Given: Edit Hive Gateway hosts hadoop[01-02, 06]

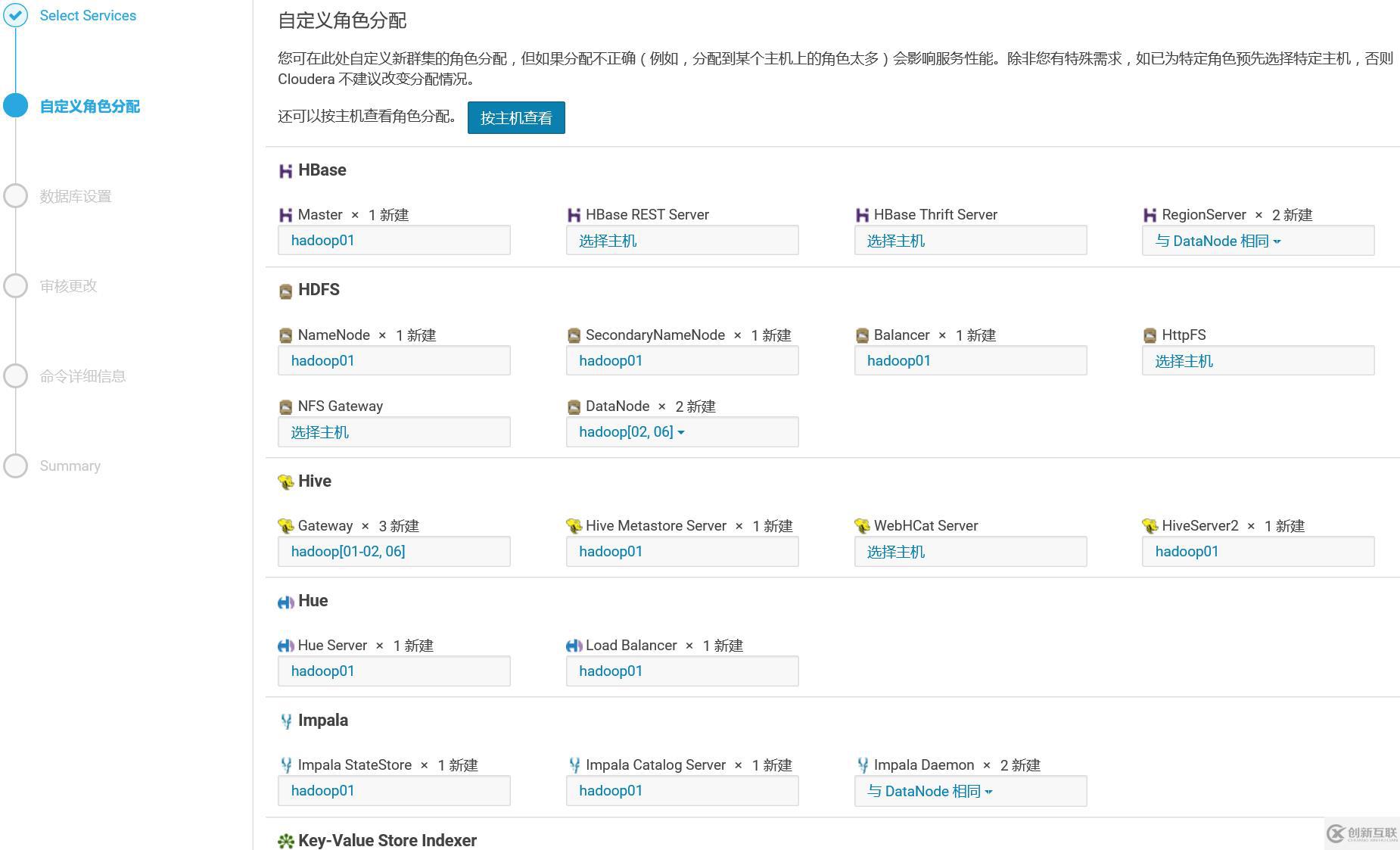Looking at the screenshot, I should (x=394, y=551).
